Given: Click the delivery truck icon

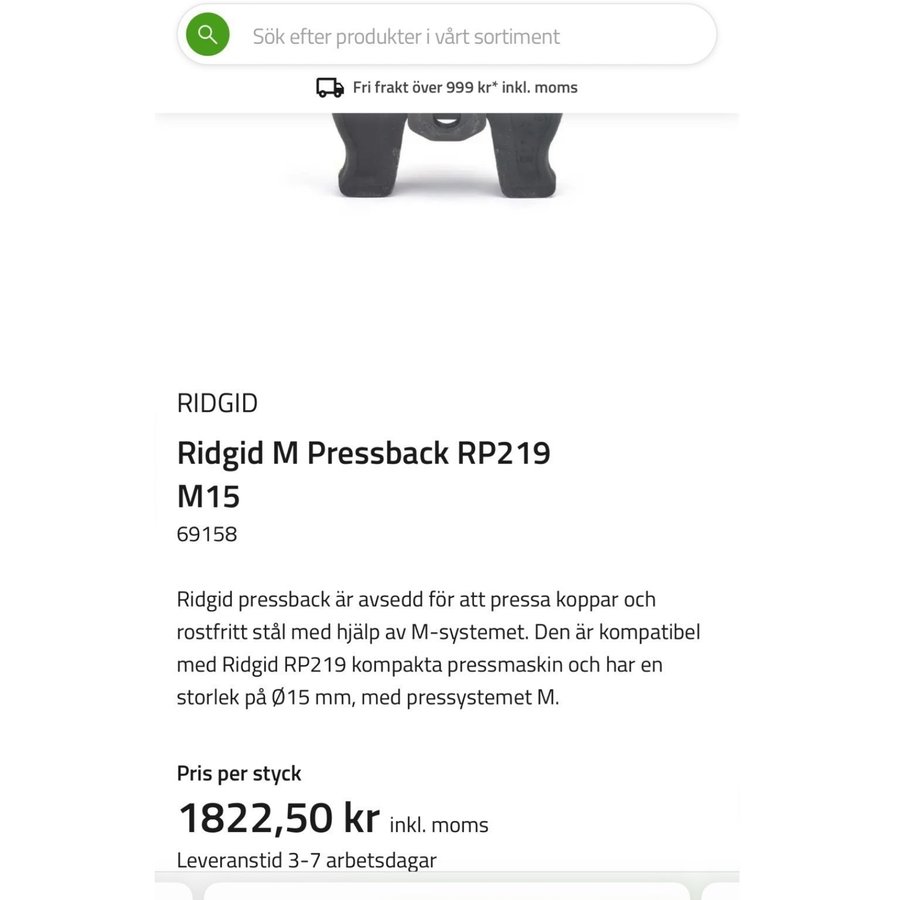Looking at the screenshot, I should point(330,88).
